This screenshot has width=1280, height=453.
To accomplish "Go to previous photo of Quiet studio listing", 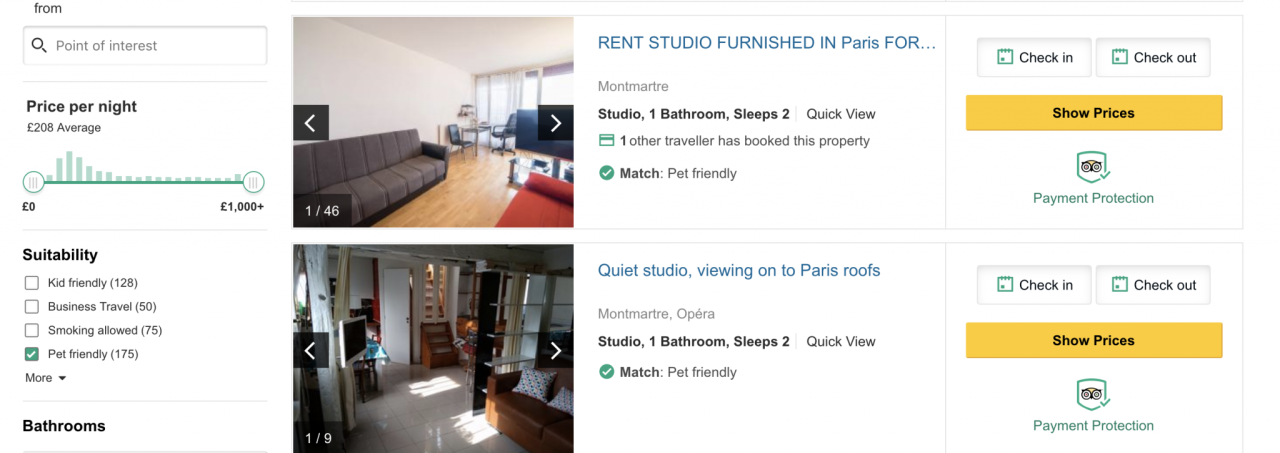I will (311, 350).
